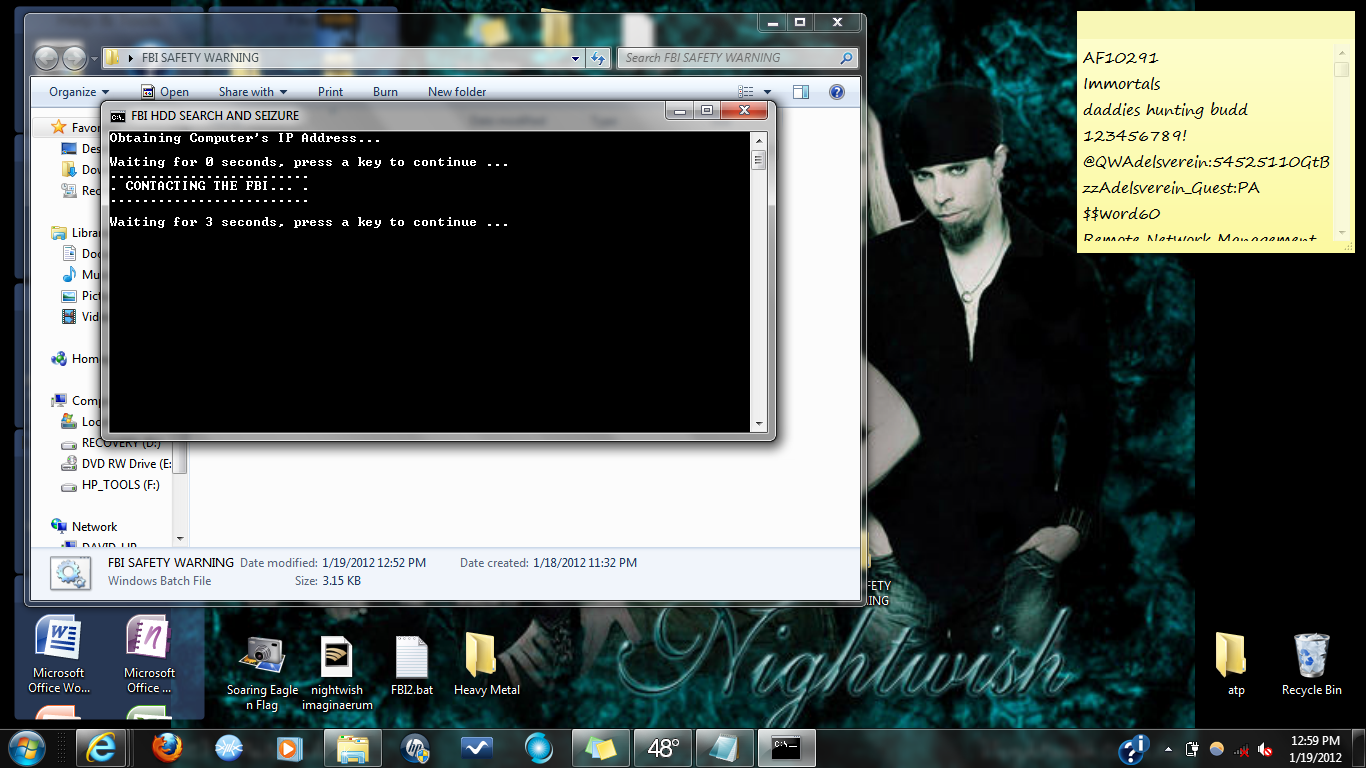Image resolution: width=1366 pixels, height=768 pixels.
Task: Click the Windows Start orb
Action: [27, 748]
